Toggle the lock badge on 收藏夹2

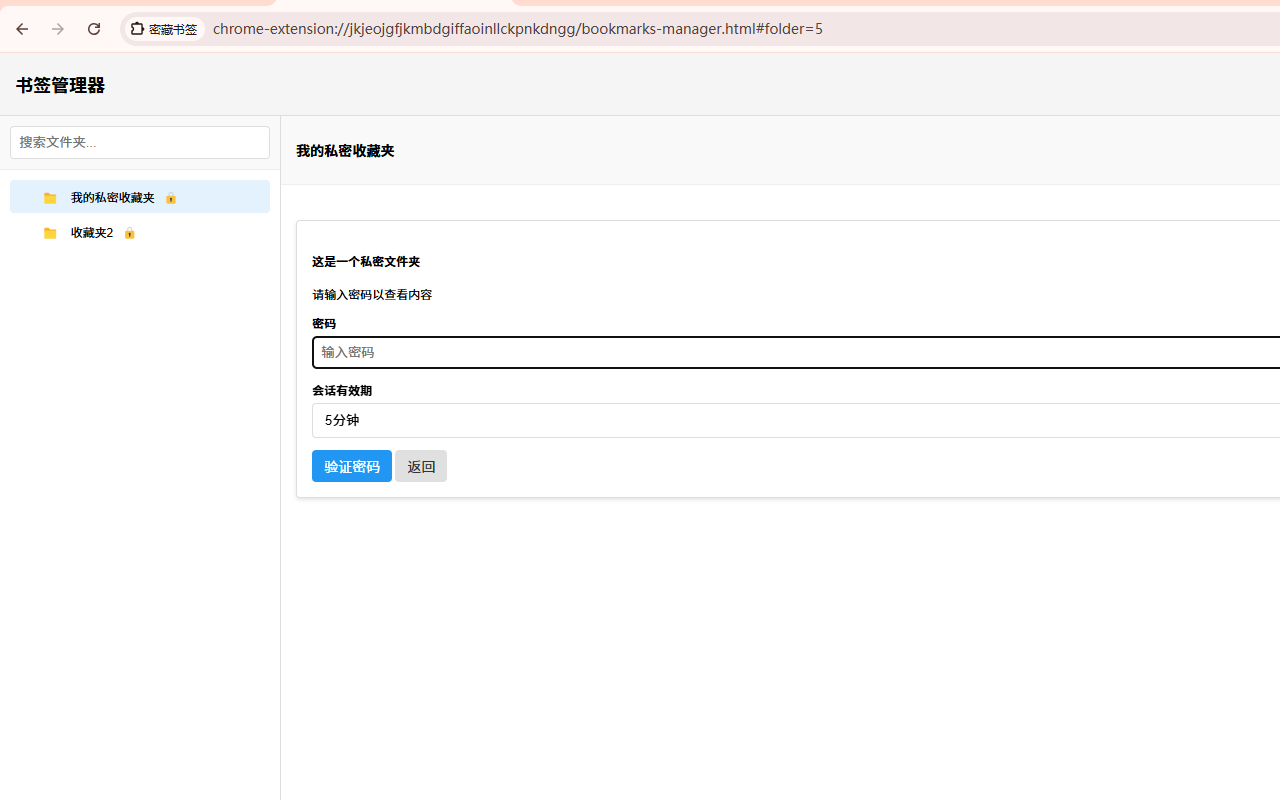click(129, 233)
